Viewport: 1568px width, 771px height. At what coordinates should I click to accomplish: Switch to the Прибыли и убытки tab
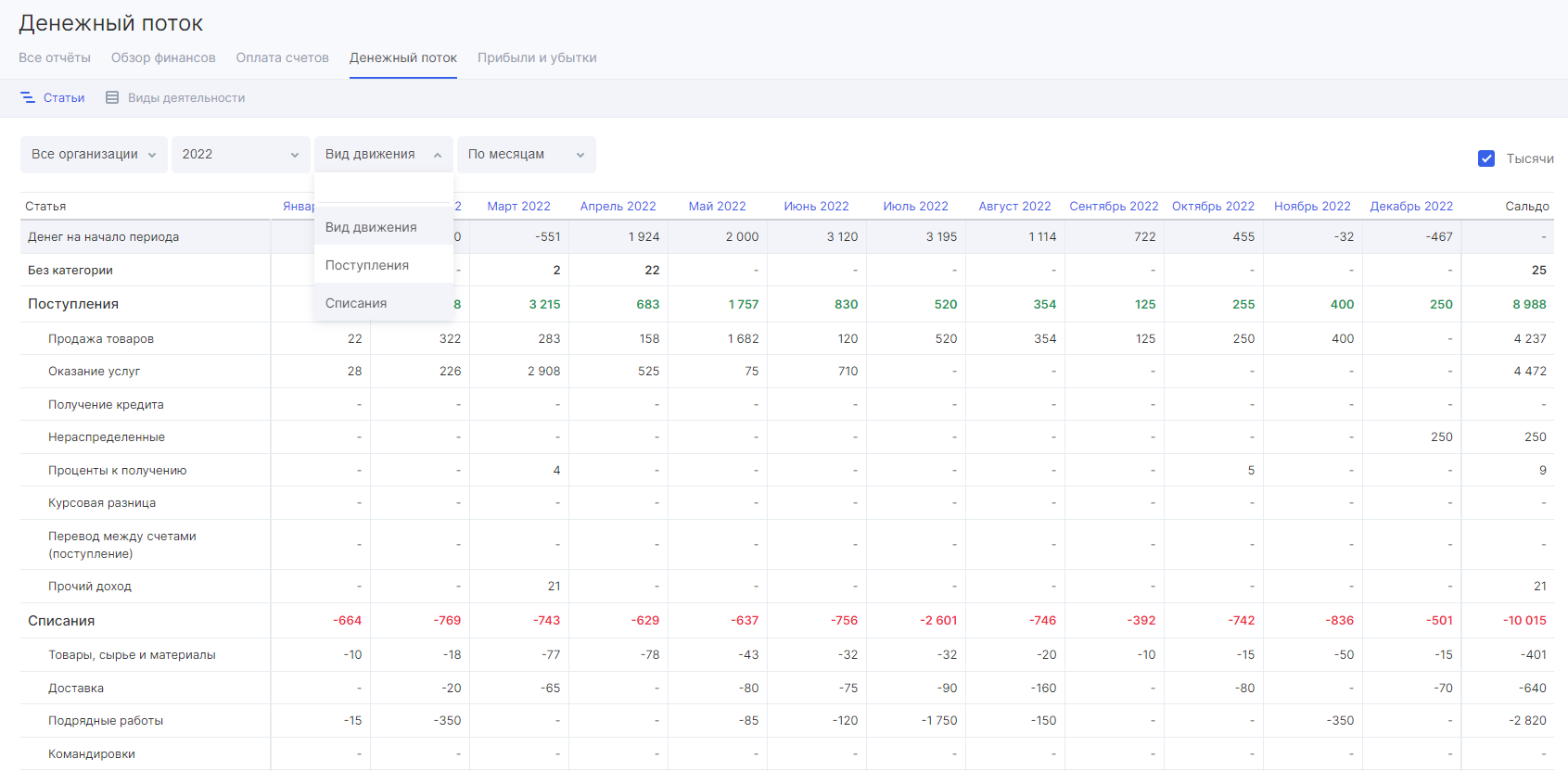click(537, 57)
